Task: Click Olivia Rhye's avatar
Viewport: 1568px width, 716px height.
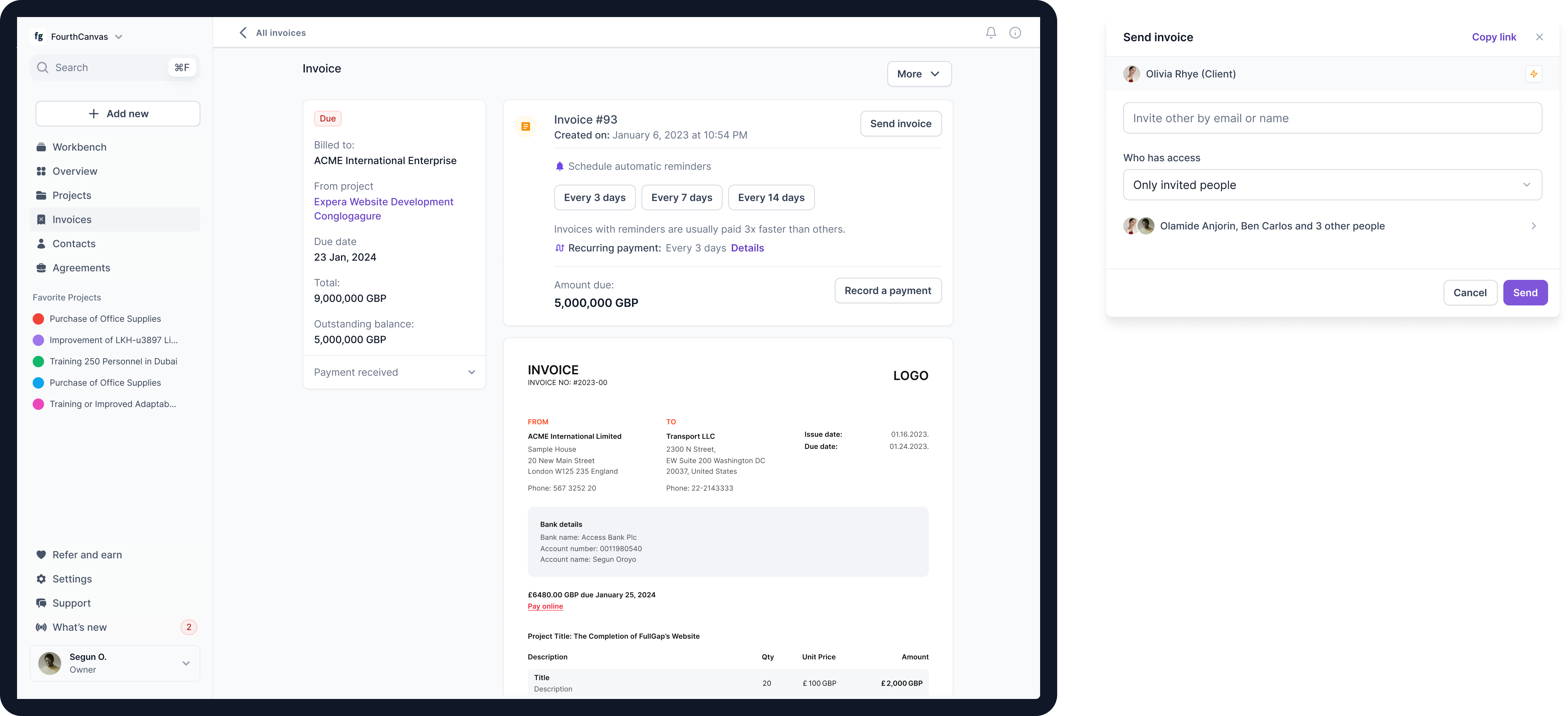Action: (x=1131, y=74)
